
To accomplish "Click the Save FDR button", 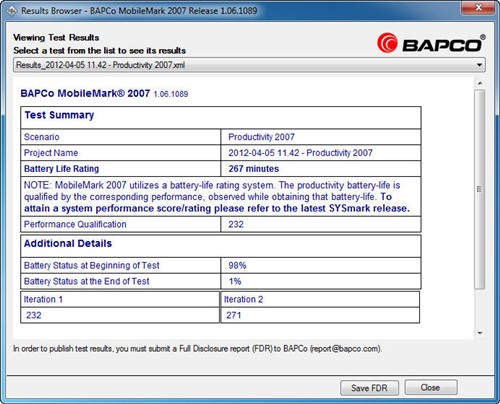I will [369, 388].
